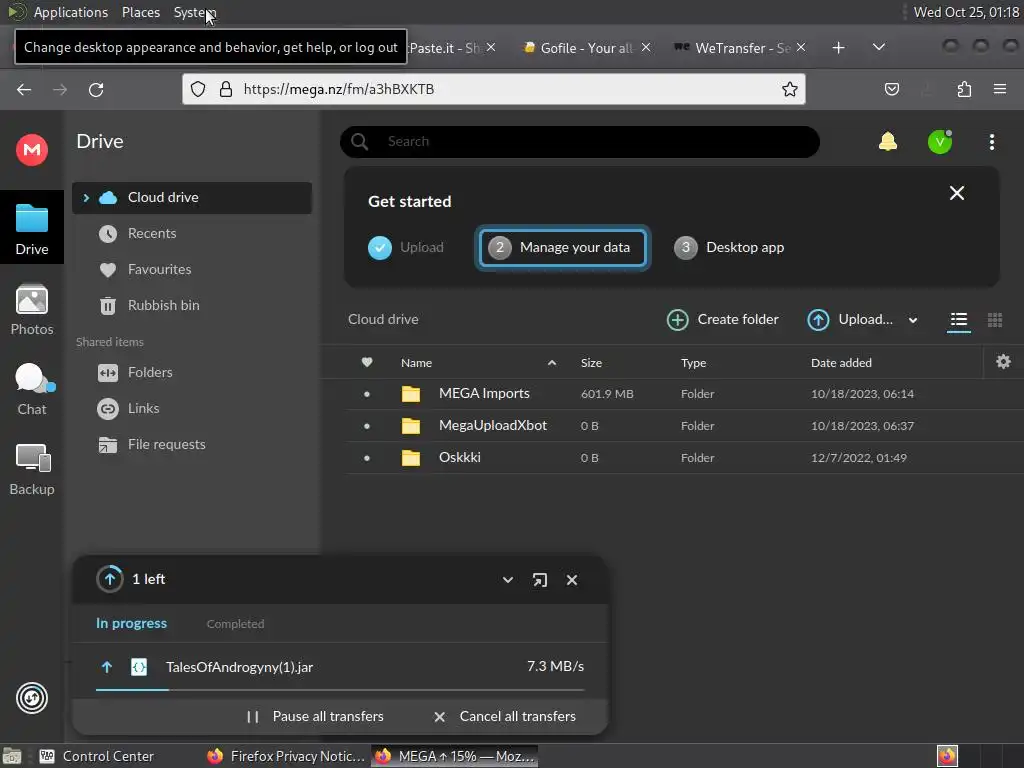1024x768 pixels.
Task: Dismiss the Get started banner
Action: pos(957,193)
